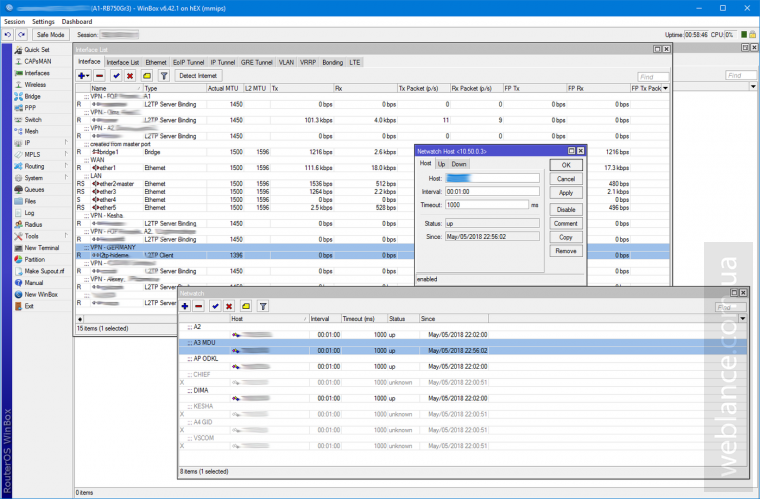The height and width of the screenshot is (499, 760).
Task: Click Detect Internet button
Action: (198, 76)
